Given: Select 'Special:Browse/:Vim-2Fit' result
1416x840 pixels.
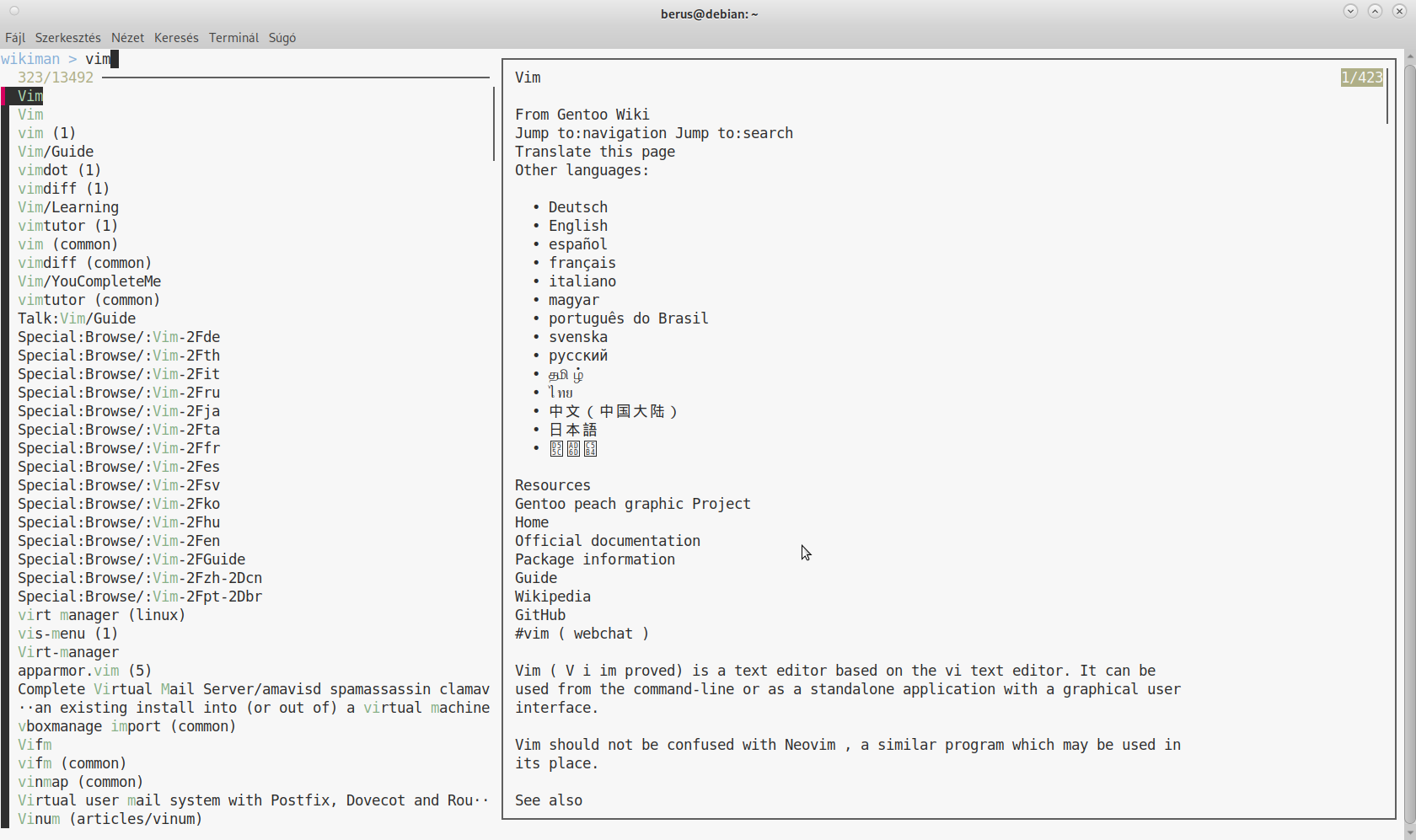Looking at the screenshot, I should point(119,374).
